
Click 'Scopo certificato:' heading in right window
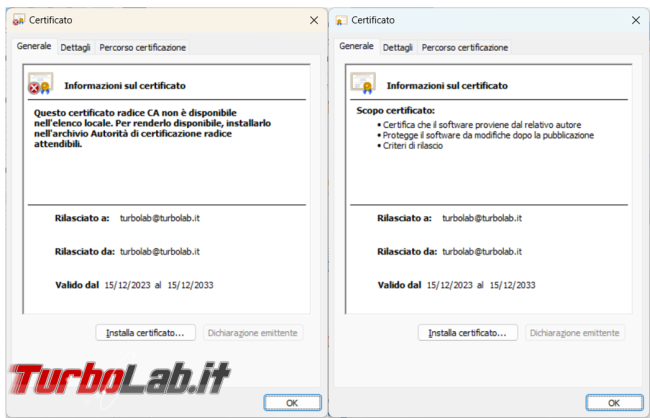[x=395, y=111]
